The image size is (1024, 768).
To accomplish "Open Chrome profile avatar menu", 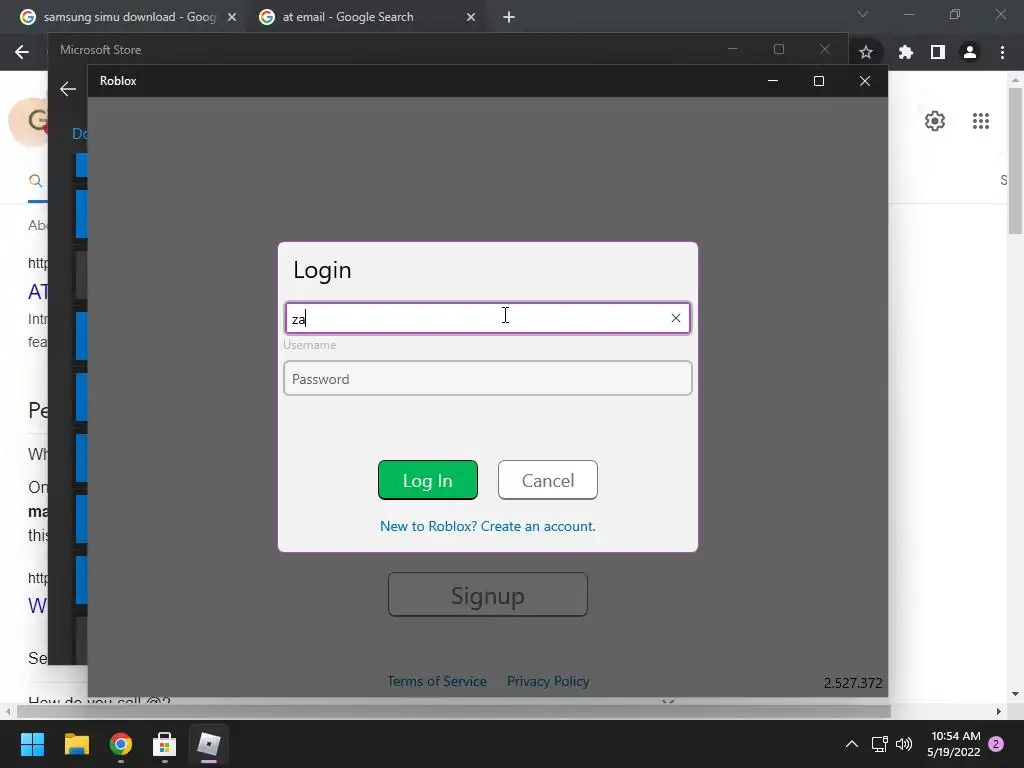I will (x=970, y=52).
